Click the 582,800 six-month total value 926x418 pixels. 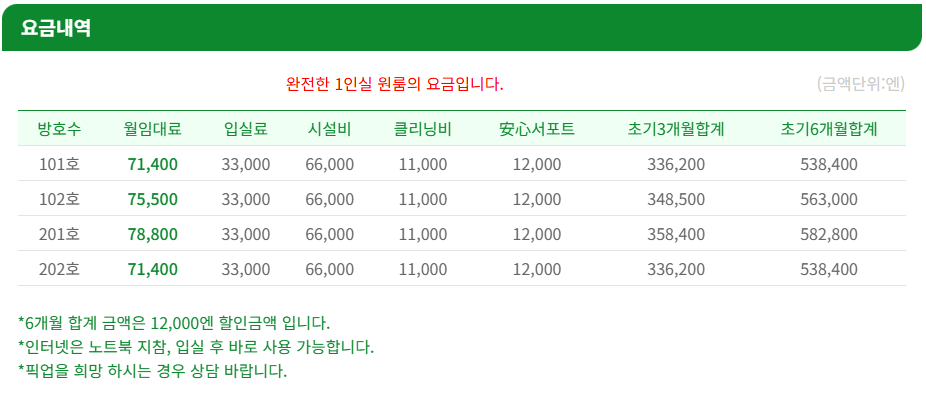(x=829, y=234)
